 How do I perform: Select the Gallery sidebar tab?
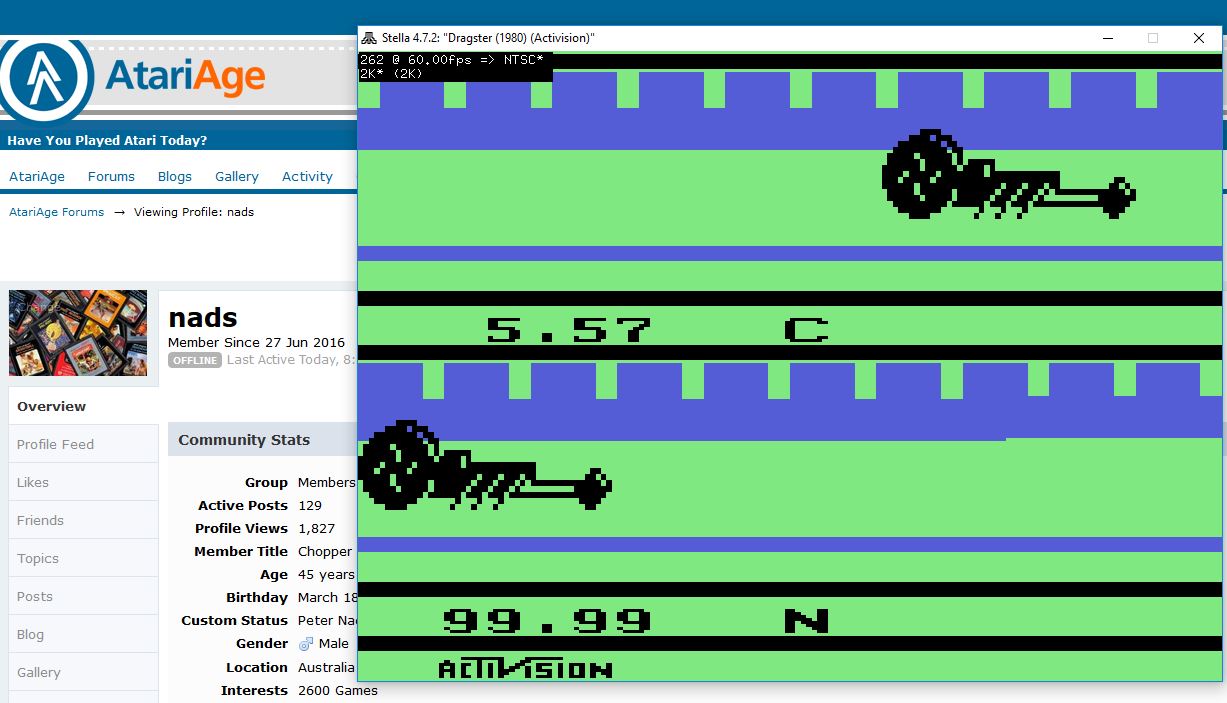coord(84,672)
